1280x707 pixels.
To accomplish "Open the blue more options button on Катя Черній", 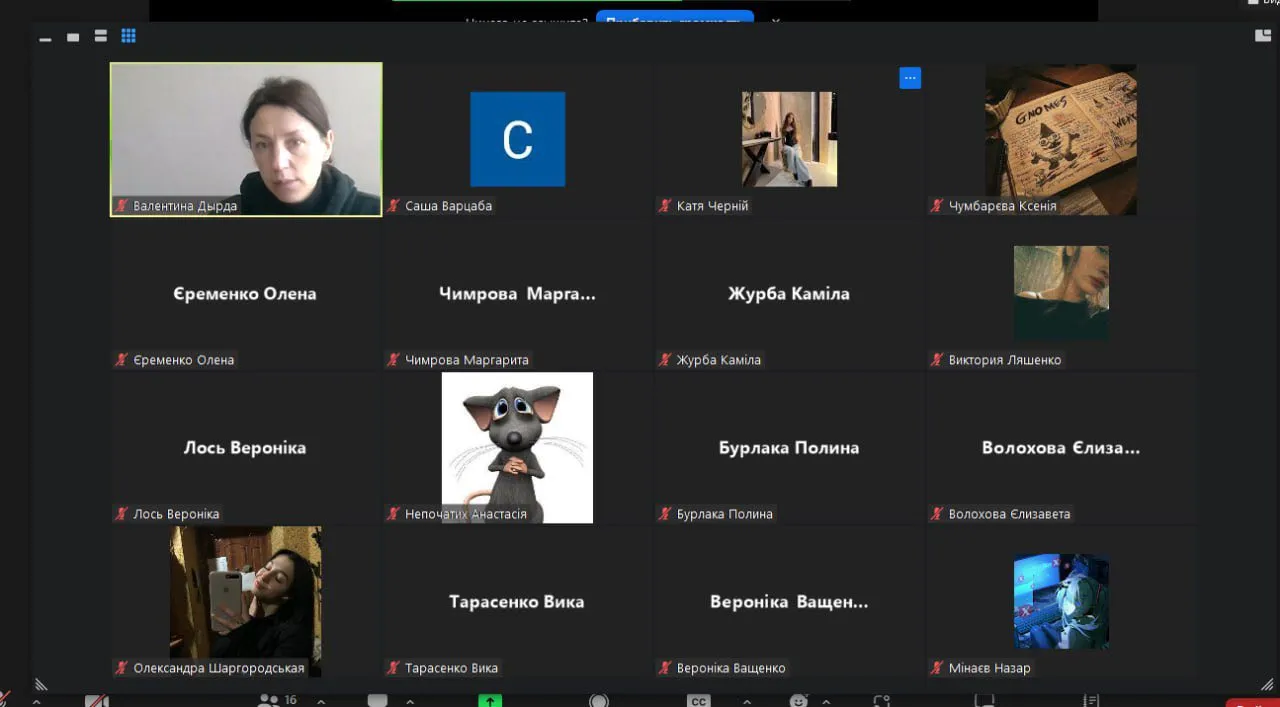I will 910,78.
